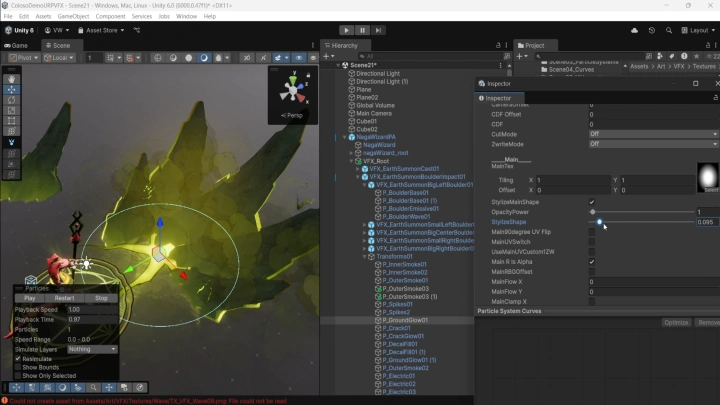Collapse the Transforms01 tree node
Viewport: 720px width, 405px height.
[x=365, y=257]
